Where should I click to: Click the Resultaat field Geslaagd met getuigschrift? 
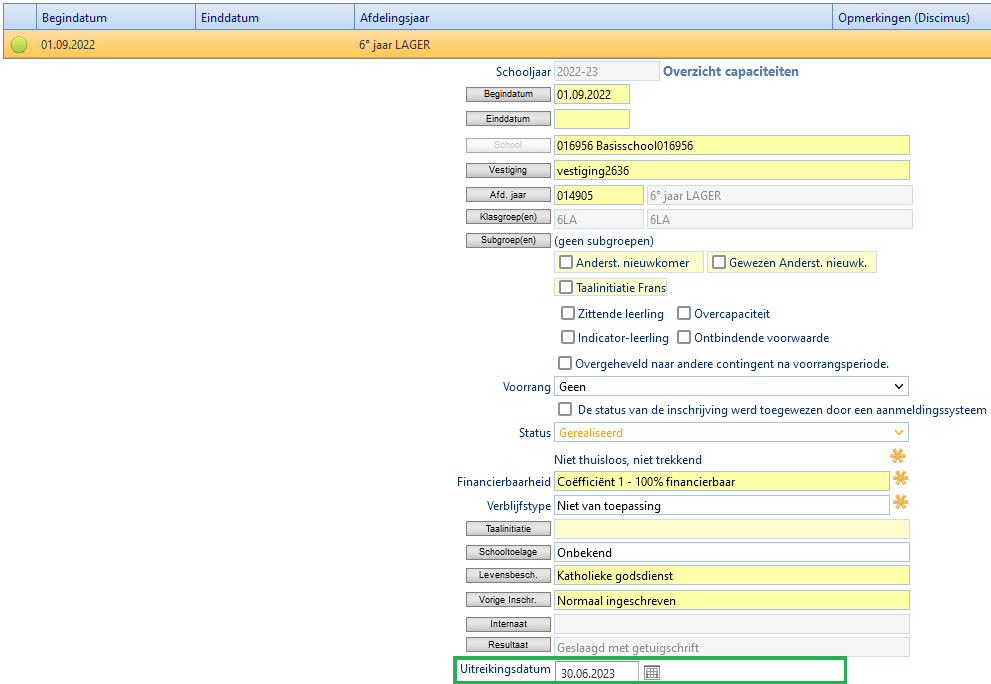(732, 647)
